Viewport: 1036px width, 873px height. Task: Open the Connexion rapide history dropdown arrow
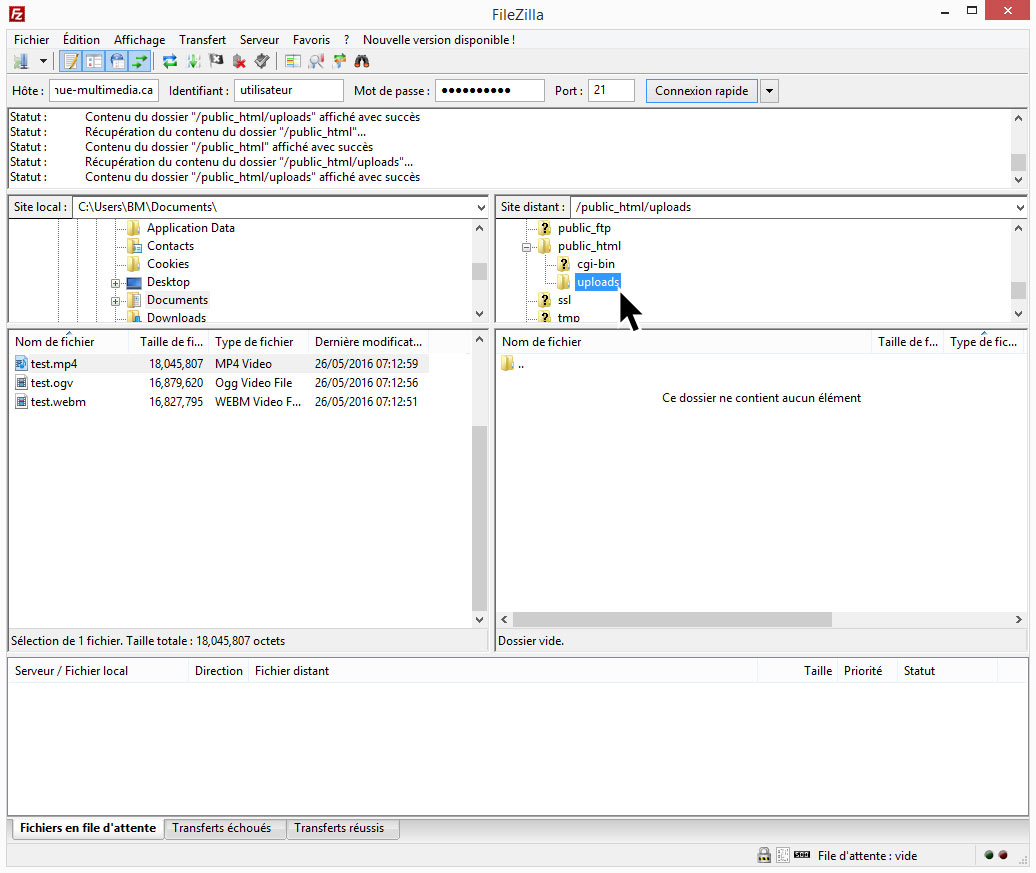coord(769,91)
